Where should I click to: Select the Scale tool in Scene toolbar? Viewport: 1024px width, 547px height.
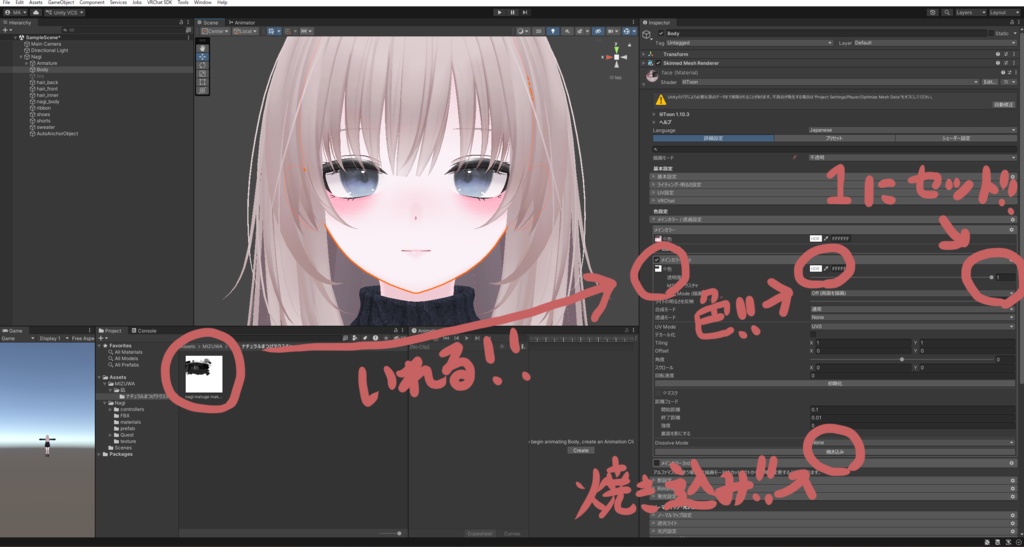202,74
